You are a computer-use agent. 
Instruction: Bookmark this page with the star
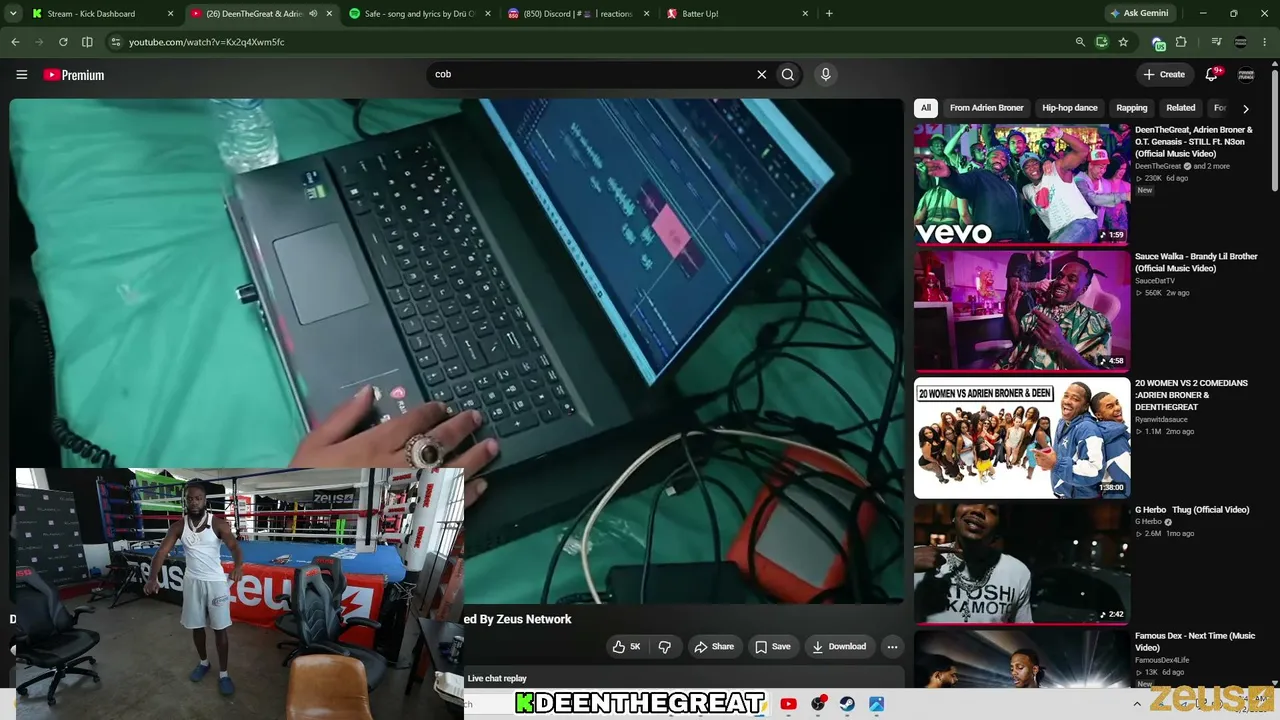pyautogui.click(x=1123, y=42)
